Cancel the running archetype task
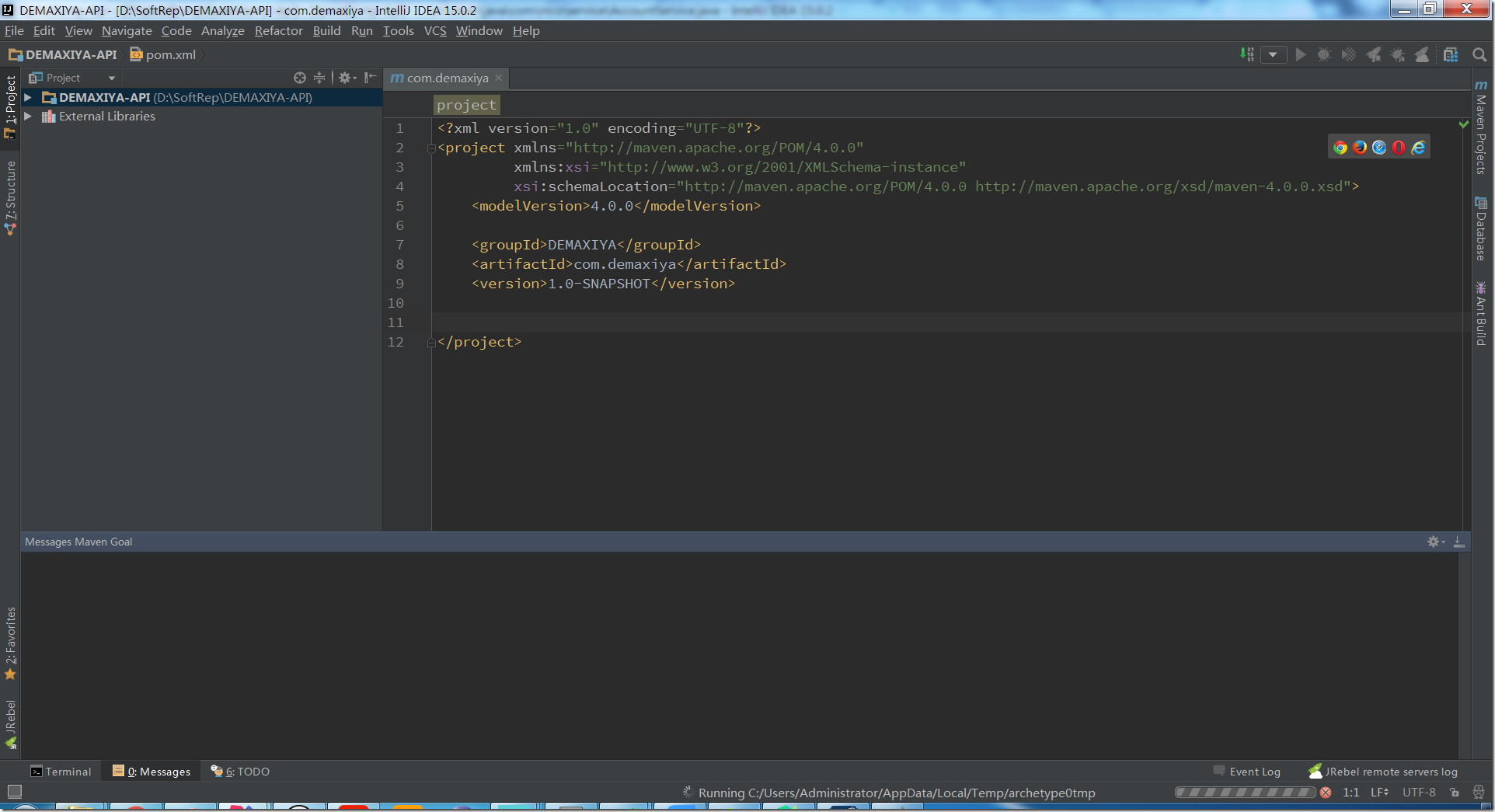Viewport: 1495px width, 812px height. pyautogui.click(x=1326, y=793)
